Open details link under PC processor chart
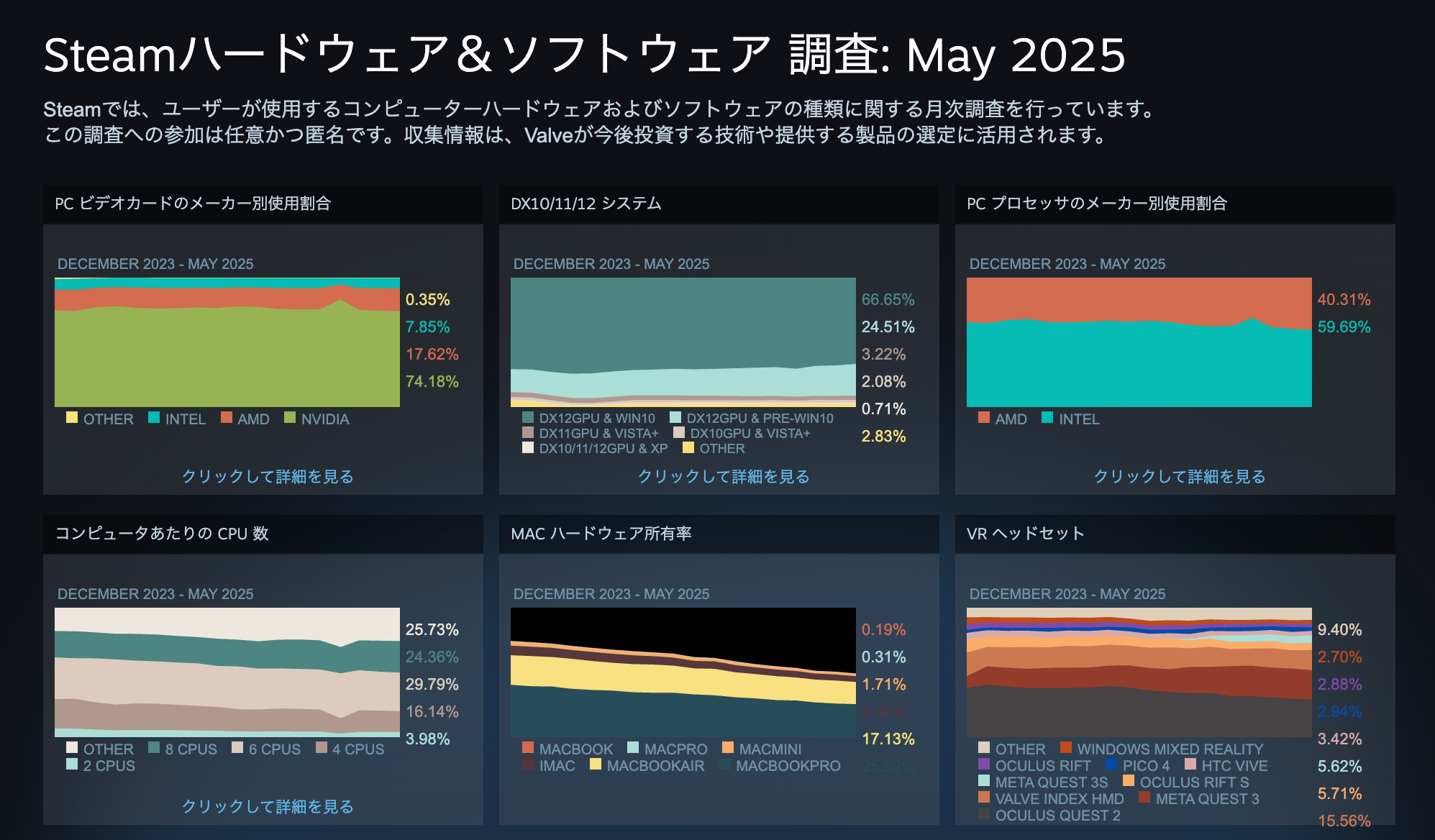Viewport: 1435px width, 840px height. (1180, 476)
